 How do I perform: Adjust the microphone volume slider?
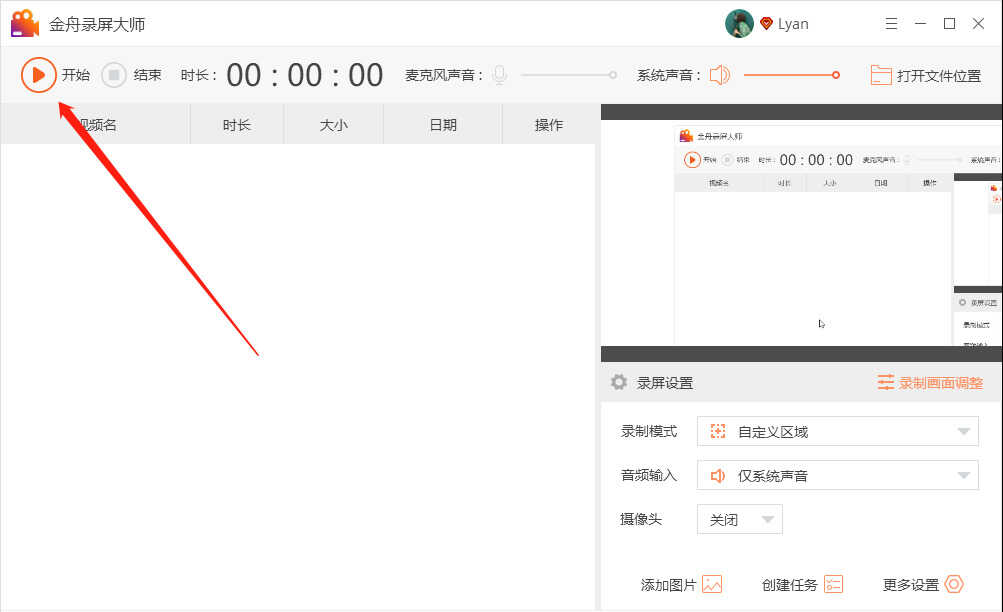point(569,75)
